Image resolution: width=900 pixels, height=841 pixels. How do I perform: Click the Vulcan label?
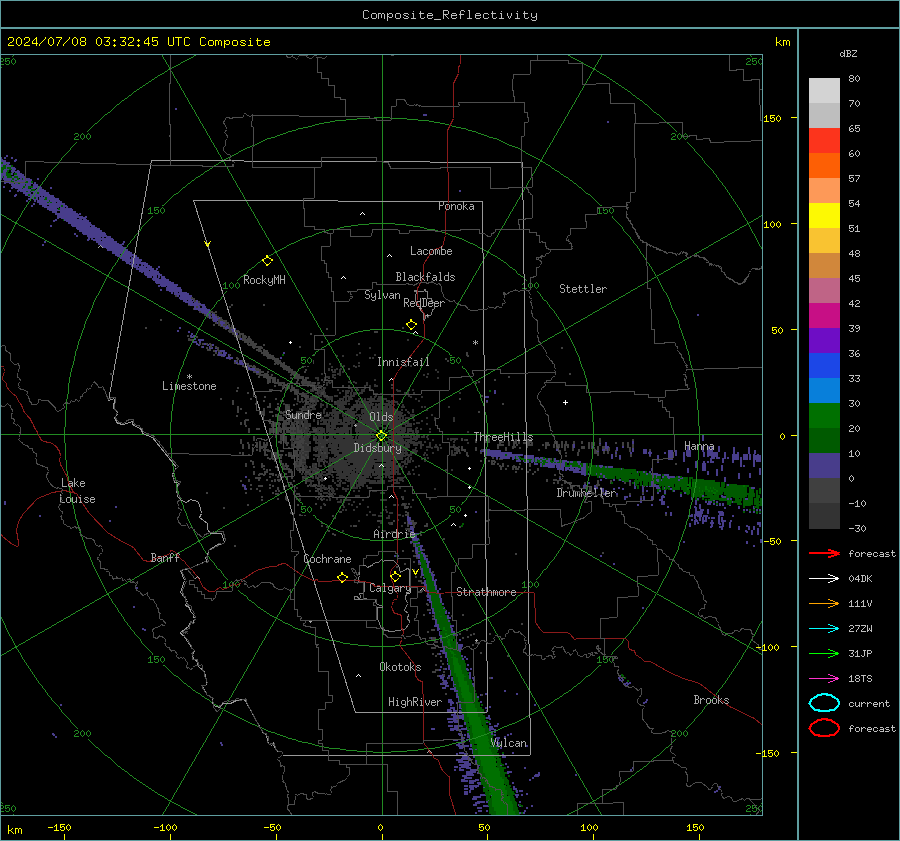tap(509, 743)
